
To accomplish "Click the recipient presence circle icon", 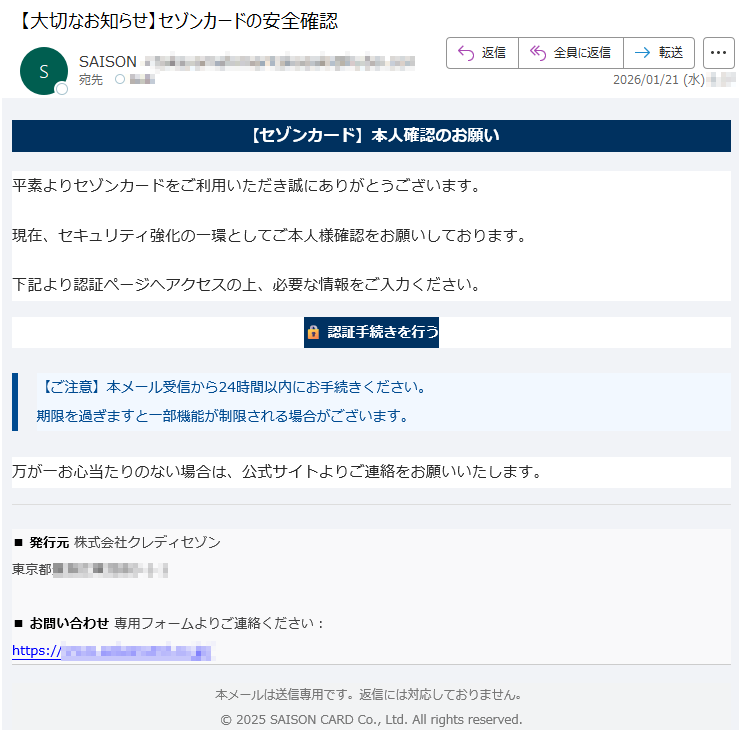I will coord(121,80).
